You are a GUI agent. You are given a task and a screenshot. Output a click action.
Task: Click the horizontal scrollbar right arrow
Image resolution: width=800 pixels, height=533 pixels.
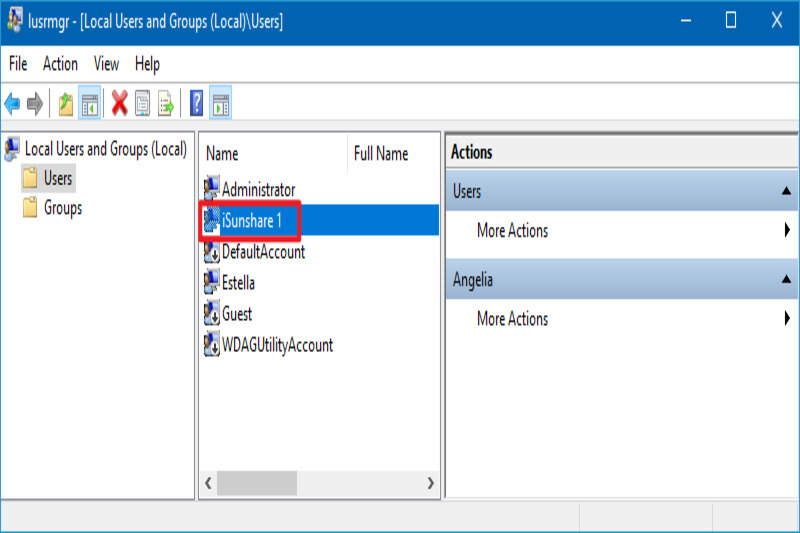tap(431, 483)
